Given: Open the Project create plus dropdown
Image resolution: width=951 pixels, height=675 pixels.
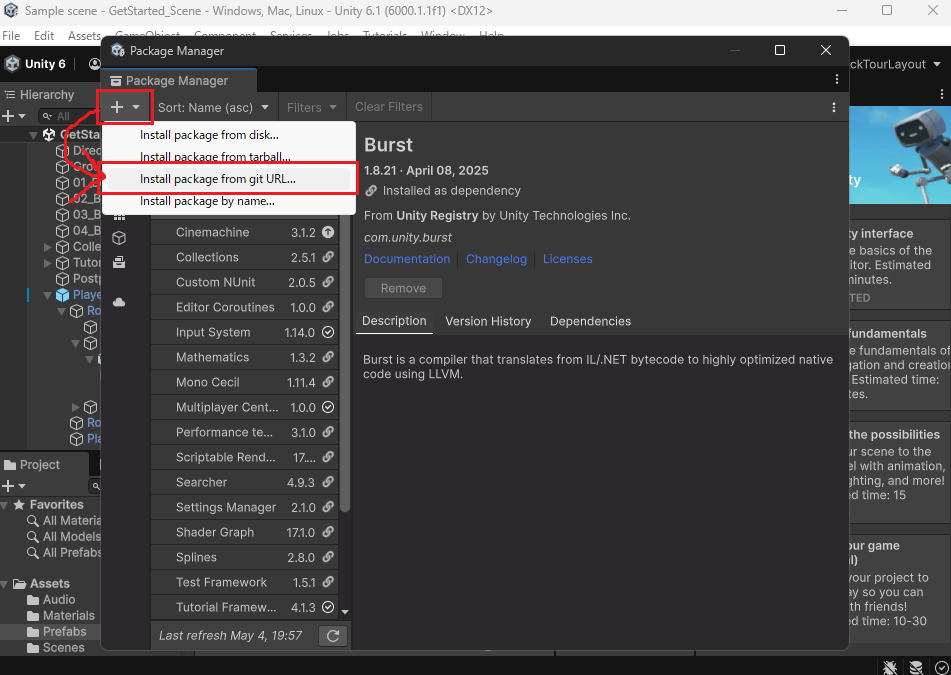Looking at the screenshot, I should [x=13, y=486].
